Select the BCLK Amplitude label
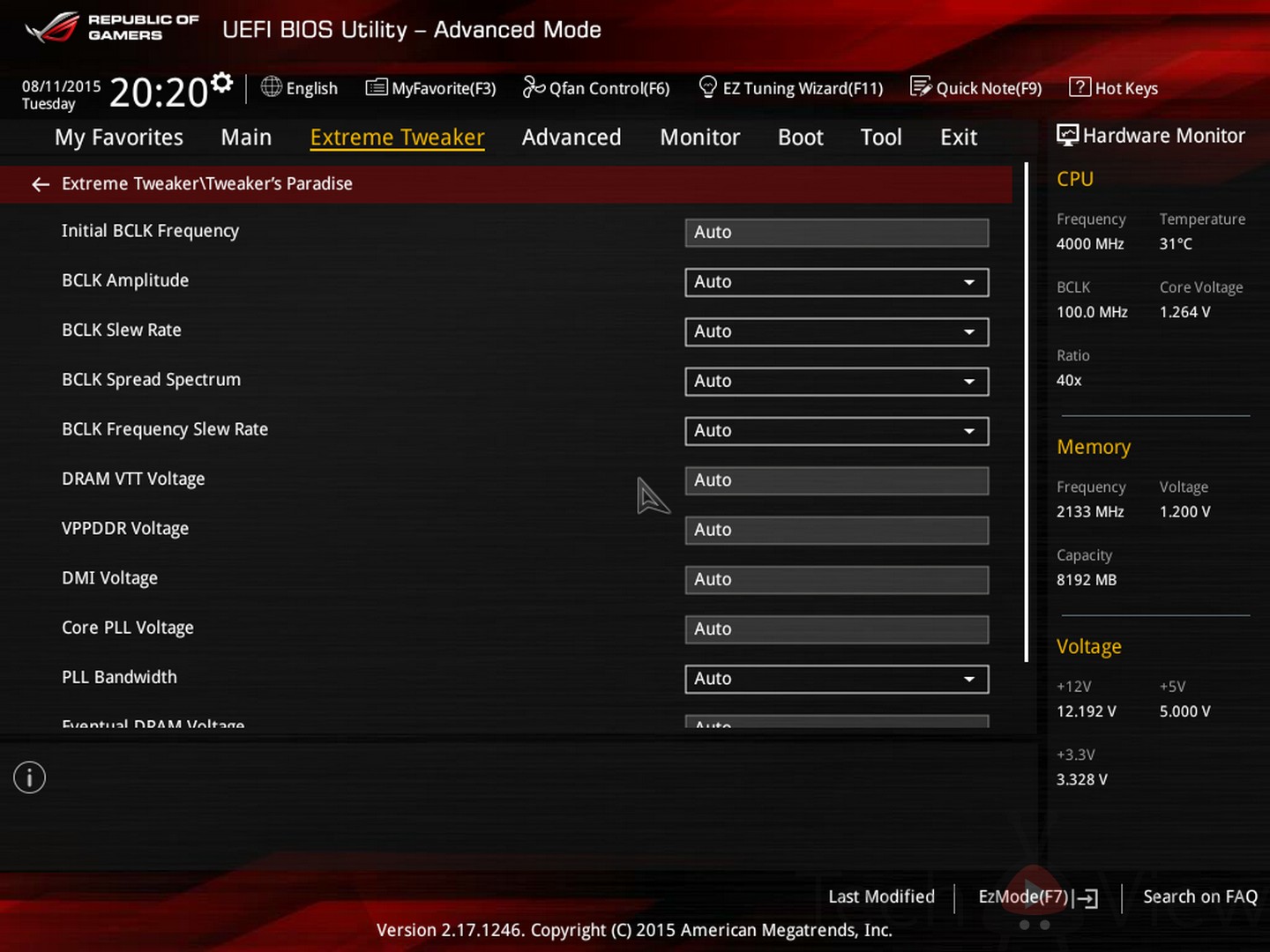This screenshot has height=952, width=1270. click(x=125, y=280)
